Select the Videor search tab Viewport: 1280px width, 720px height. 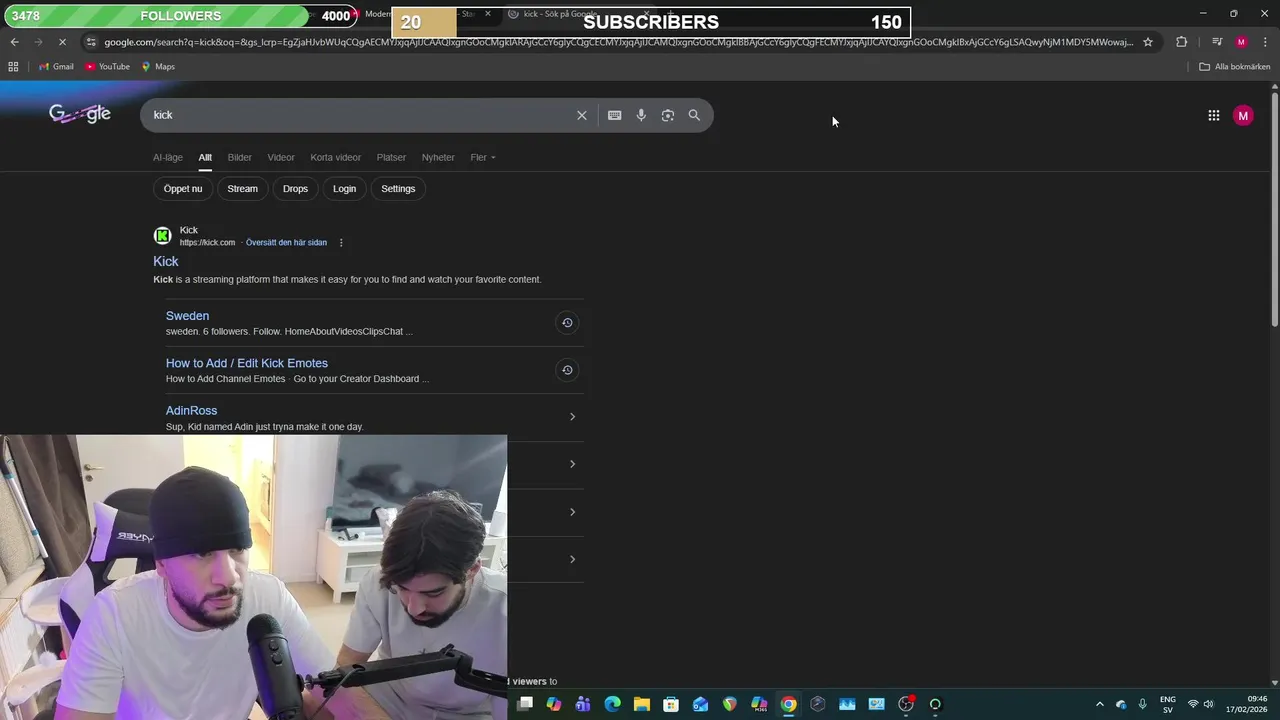(x=281, y=157)
